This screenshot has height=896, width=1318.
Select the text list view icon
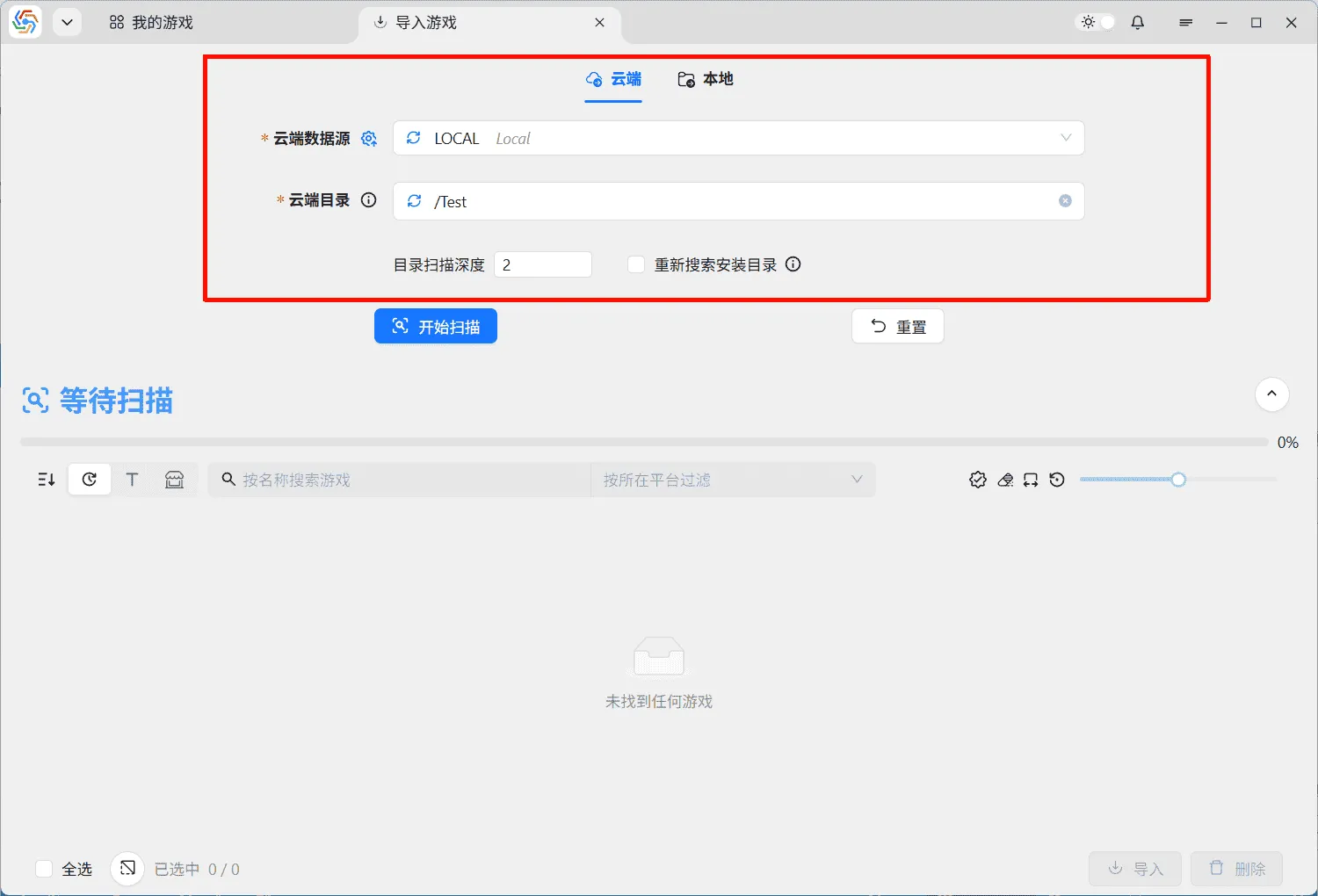tap(132, 479)
